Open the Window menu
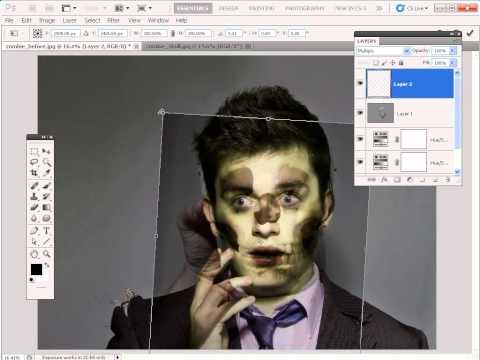The image size is (480, 360). click(x=158, y=20)
